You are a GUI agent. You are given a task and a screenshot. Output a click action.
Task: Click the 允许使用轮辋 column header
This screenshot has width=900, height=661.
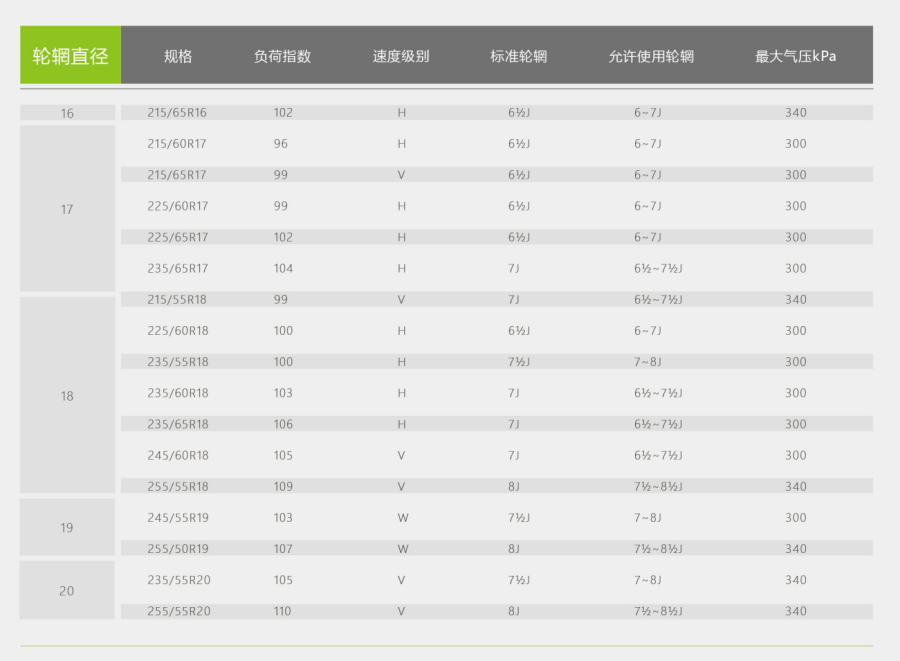click(651, 56)
